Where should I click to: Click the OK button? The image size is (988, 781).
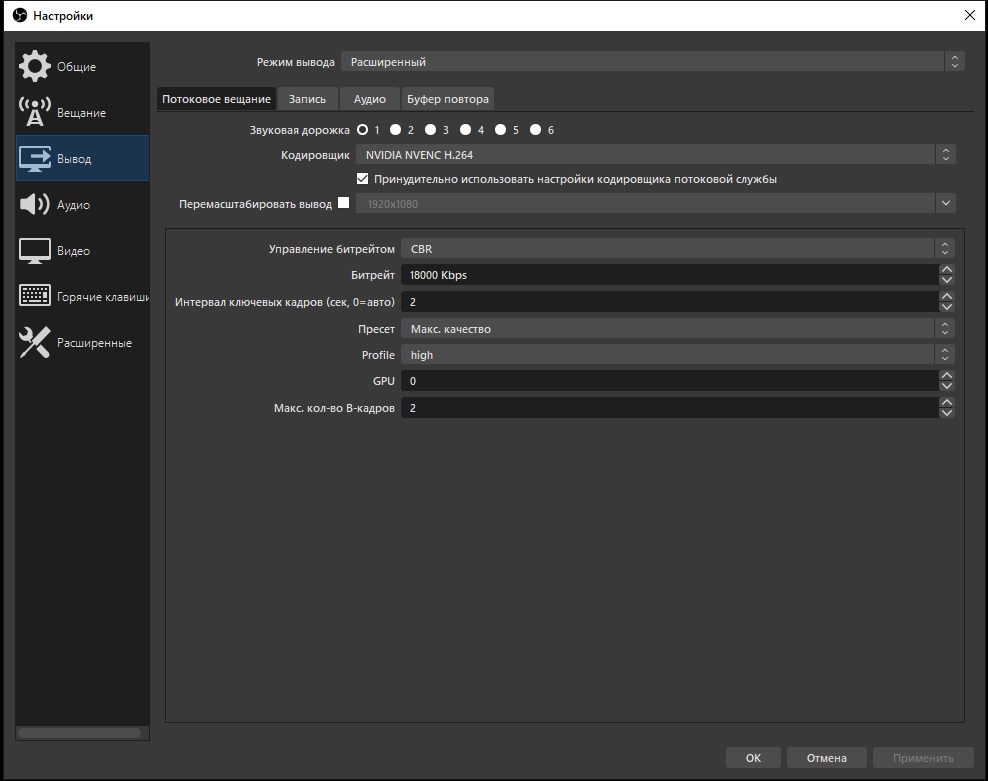point(753,758)
